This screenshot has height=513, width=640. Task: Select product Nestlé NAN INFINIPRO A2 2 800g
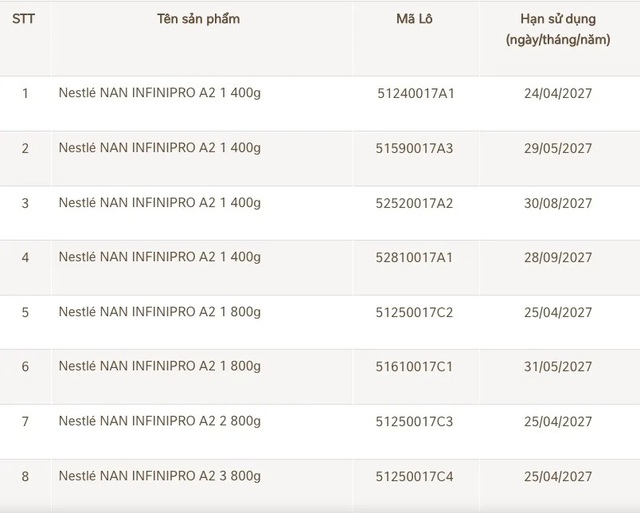tap(160, 421)
